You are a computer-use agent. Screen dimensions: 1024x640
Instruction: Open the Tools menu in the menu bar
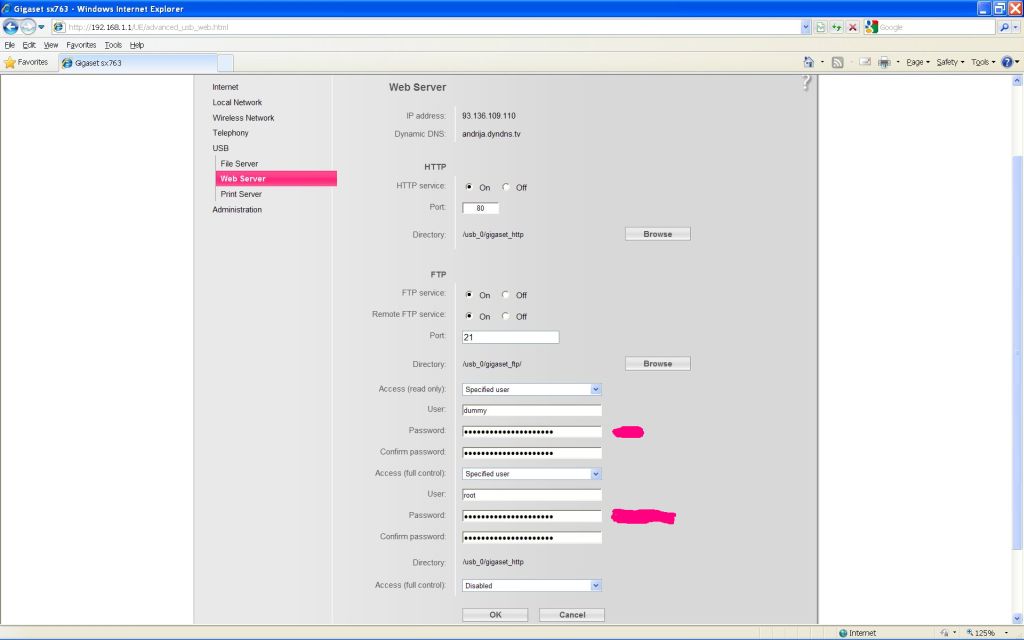(x=113, y=45)
